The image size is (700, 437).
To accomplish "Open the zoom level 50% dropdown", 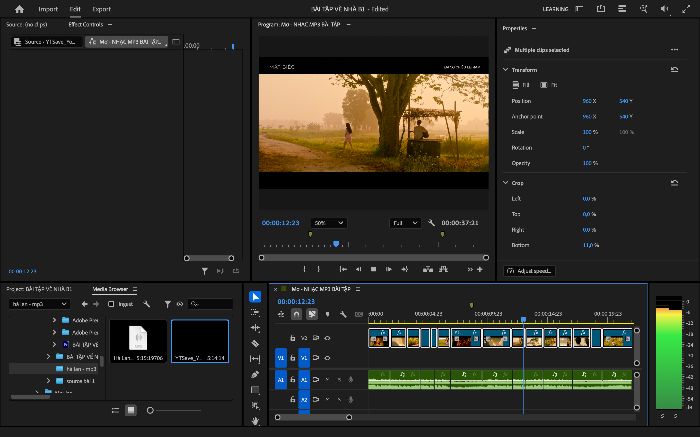I will pyautogui.click(x=328, y=223).
